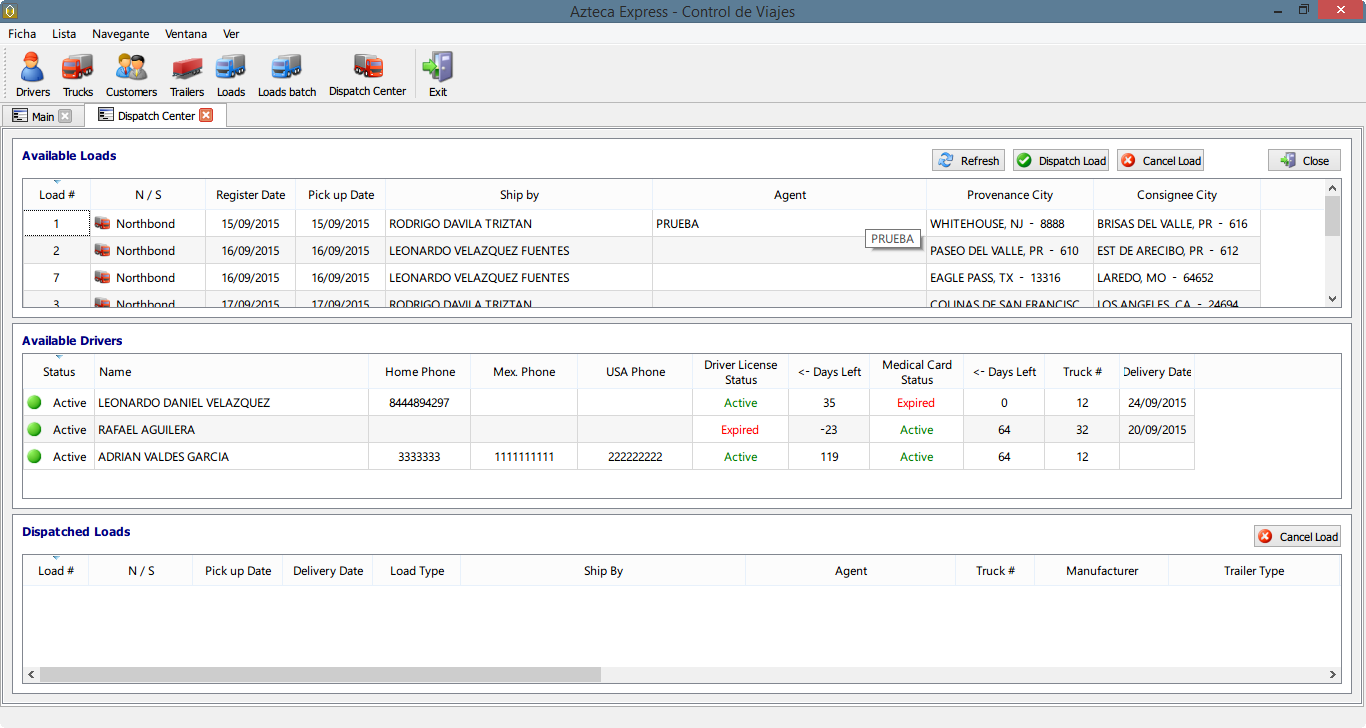Screen dimensions: 1366x728
Task: Sort Available Loads by Load # header
Action: coord(57,195)
